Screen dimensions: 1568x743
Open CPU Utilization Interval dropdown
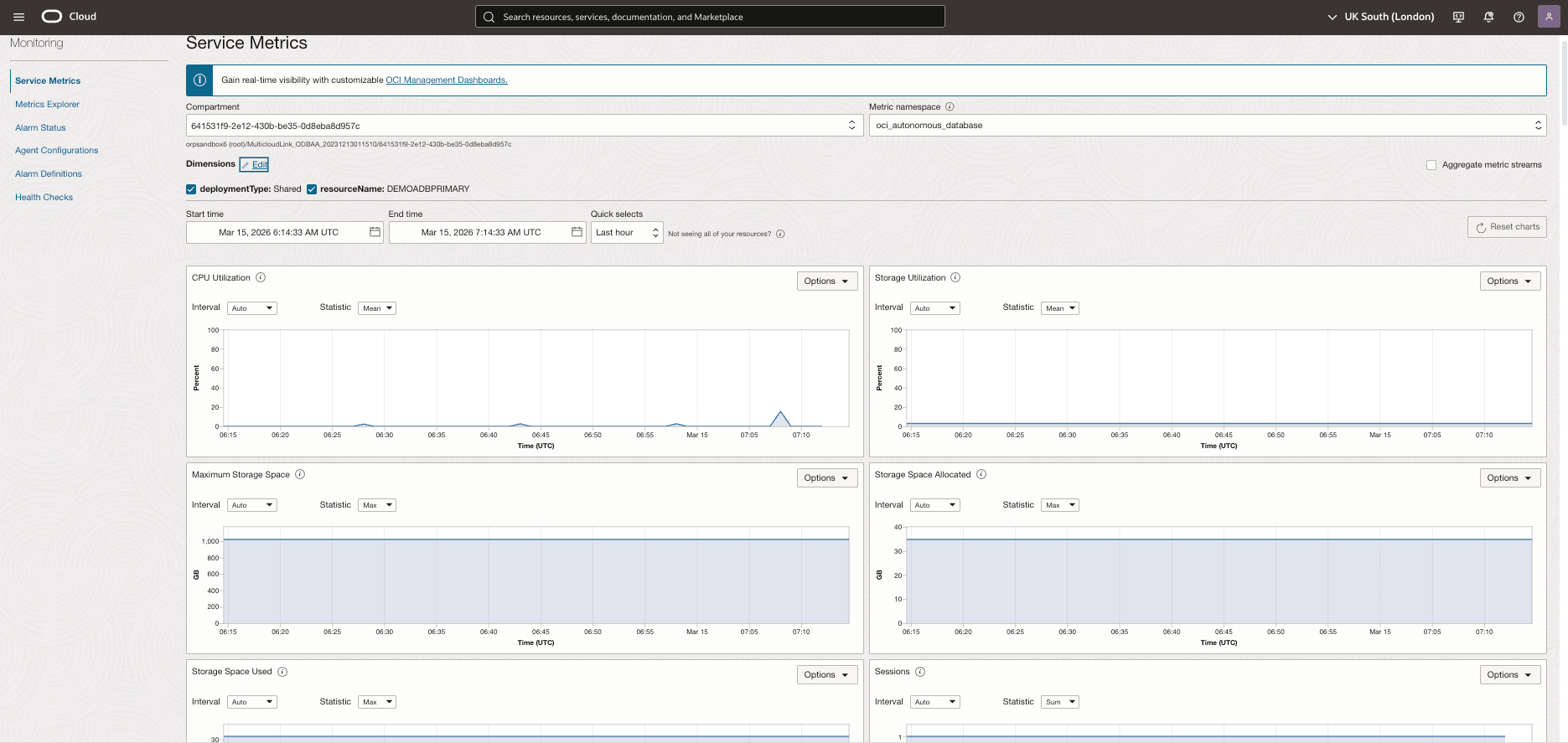pos(251,308)
